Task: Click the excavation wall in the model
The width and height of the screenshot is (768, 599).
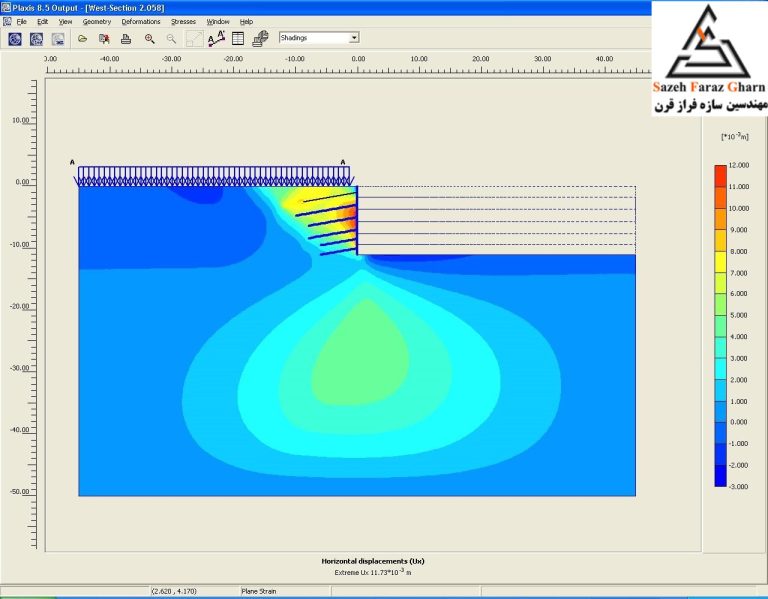Action: coord(357,220)
